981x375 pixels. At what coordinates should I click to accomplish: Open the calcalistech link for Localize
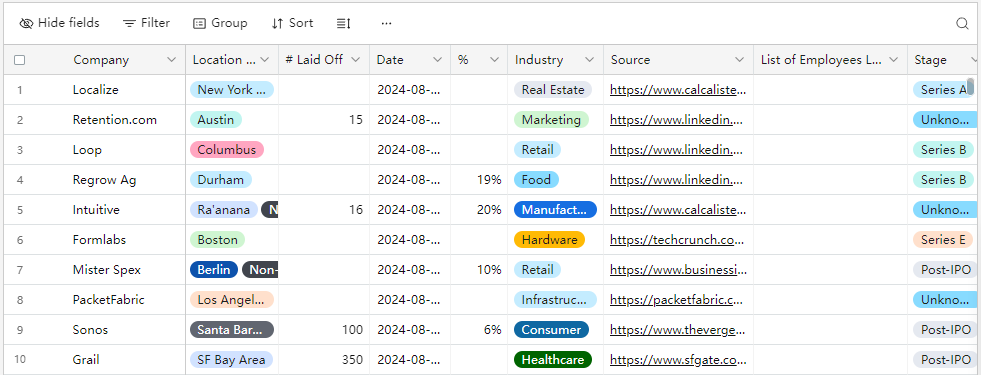(678, 90)
